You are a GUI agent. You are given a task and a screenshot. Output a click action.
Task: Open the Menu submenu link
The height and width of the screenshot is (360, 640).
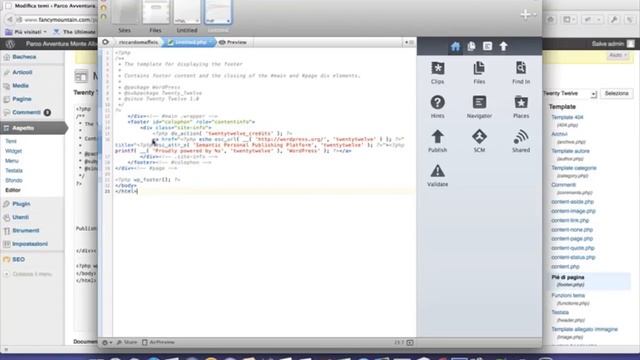[x=12, y=161]
